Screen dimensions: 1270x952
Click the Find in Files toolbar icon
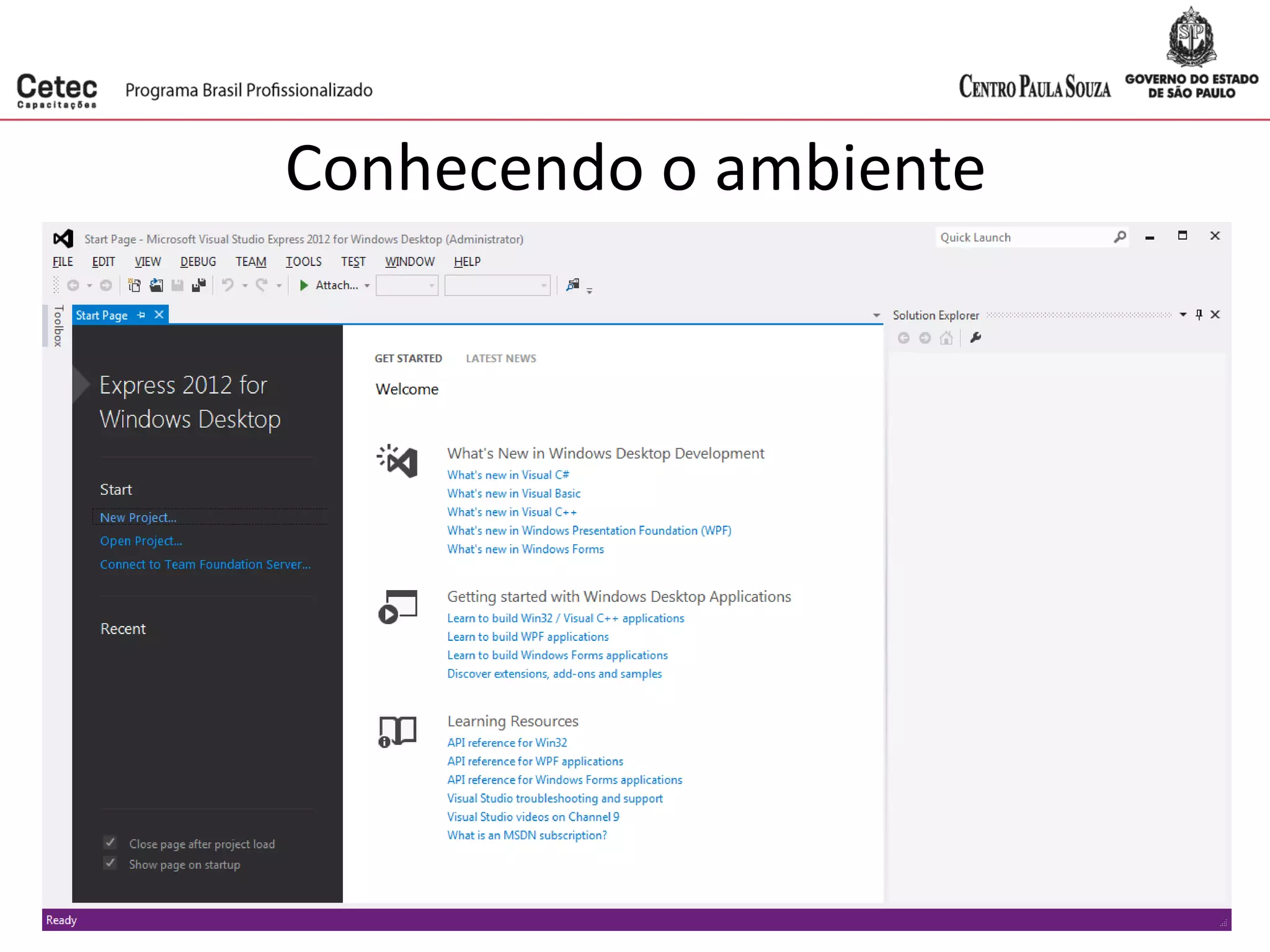click(572, 285)
